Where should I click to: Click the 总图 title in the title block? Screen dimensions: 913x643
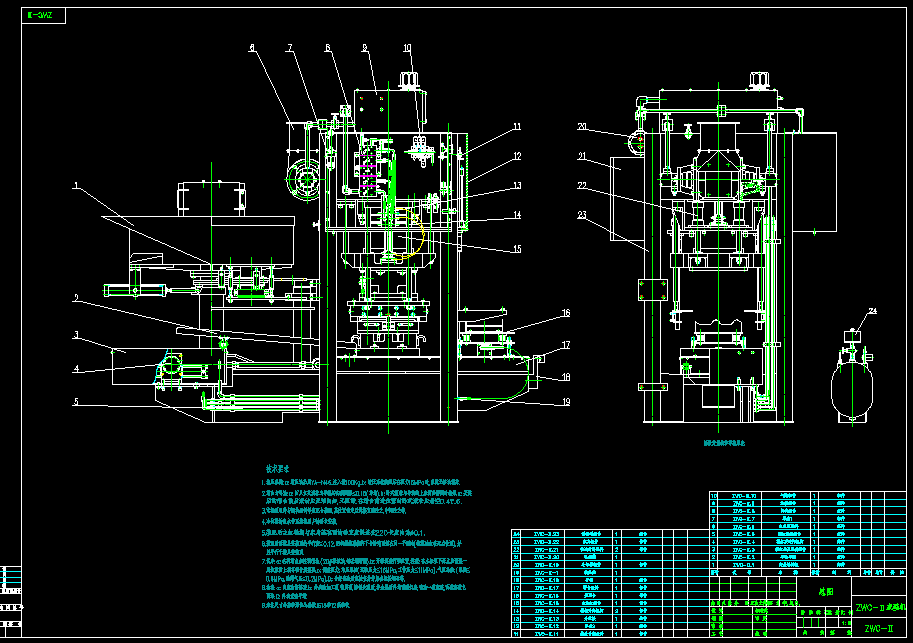tap(826, 592)
